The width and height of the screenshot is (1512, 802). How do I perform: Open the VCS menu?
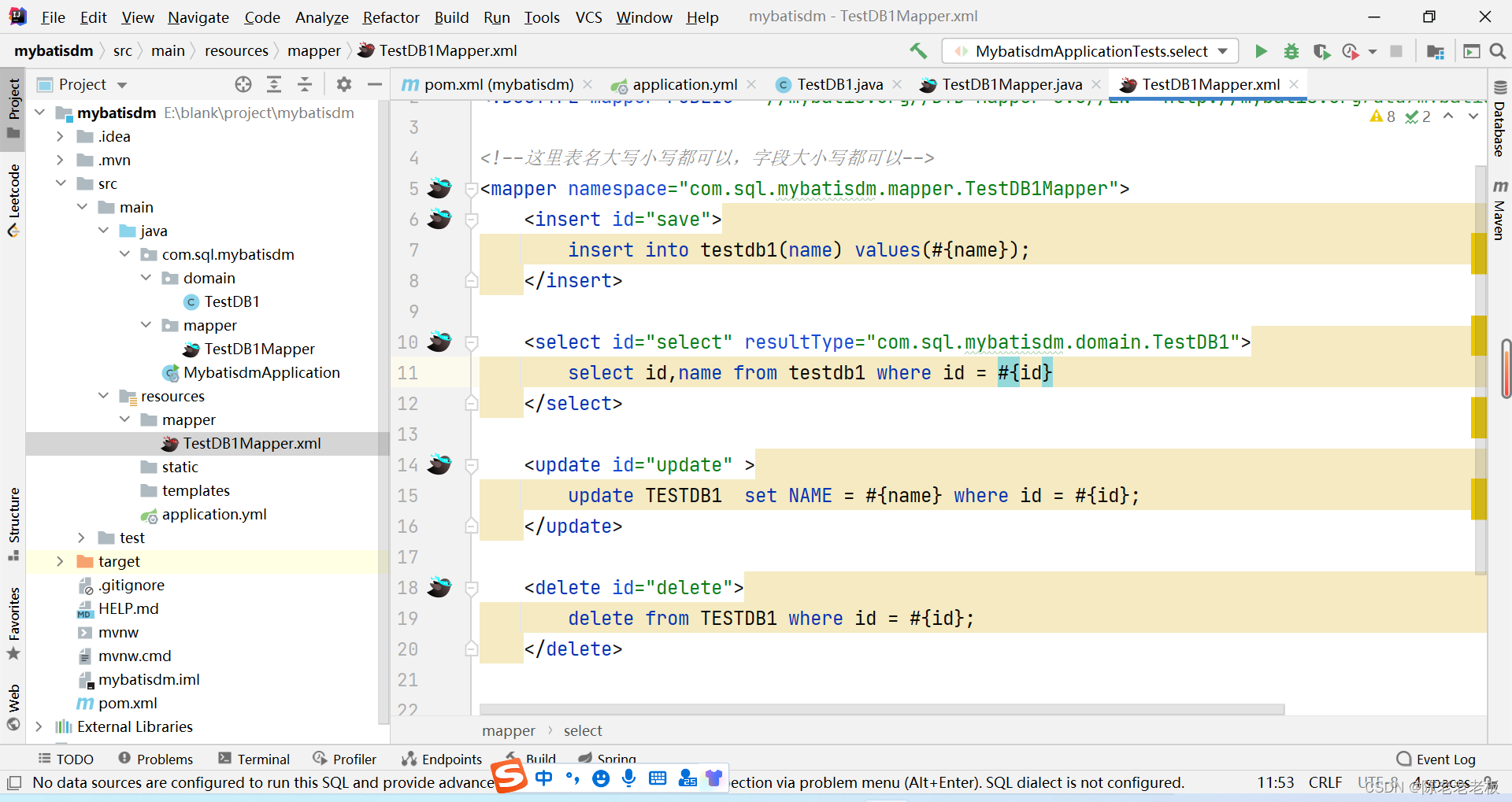pos(588,17)
